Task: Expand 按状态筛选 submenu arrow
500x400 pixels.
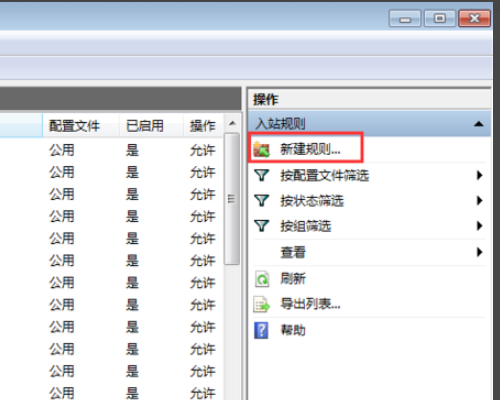Action: (x=479, y=200)
